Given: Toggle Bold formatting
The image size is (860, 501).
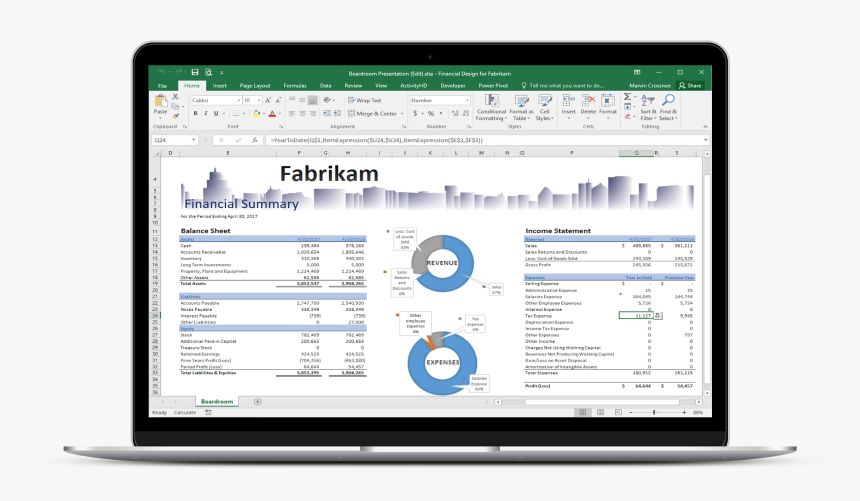Looking at the screenshot, I should pos(195,114).
